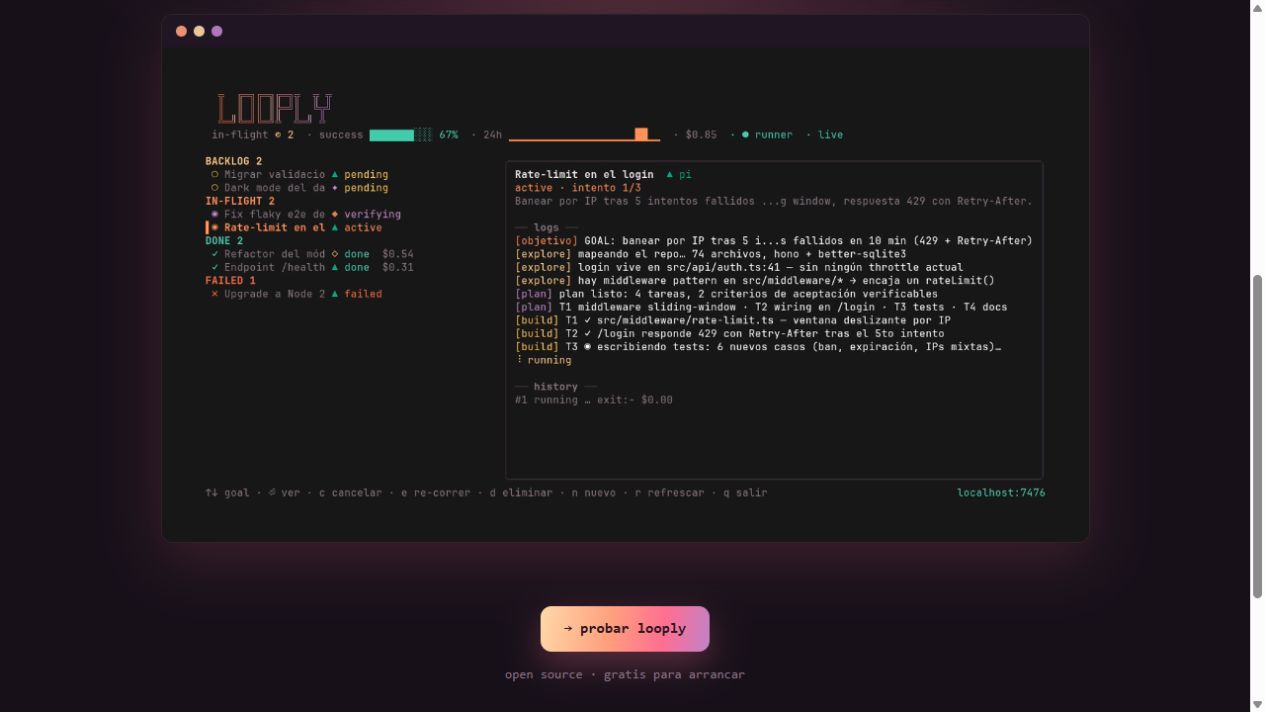The image size is (1265, 712).
Task: Click the yellow dot in terminal titlebar
Action: (x=199, y=31)
